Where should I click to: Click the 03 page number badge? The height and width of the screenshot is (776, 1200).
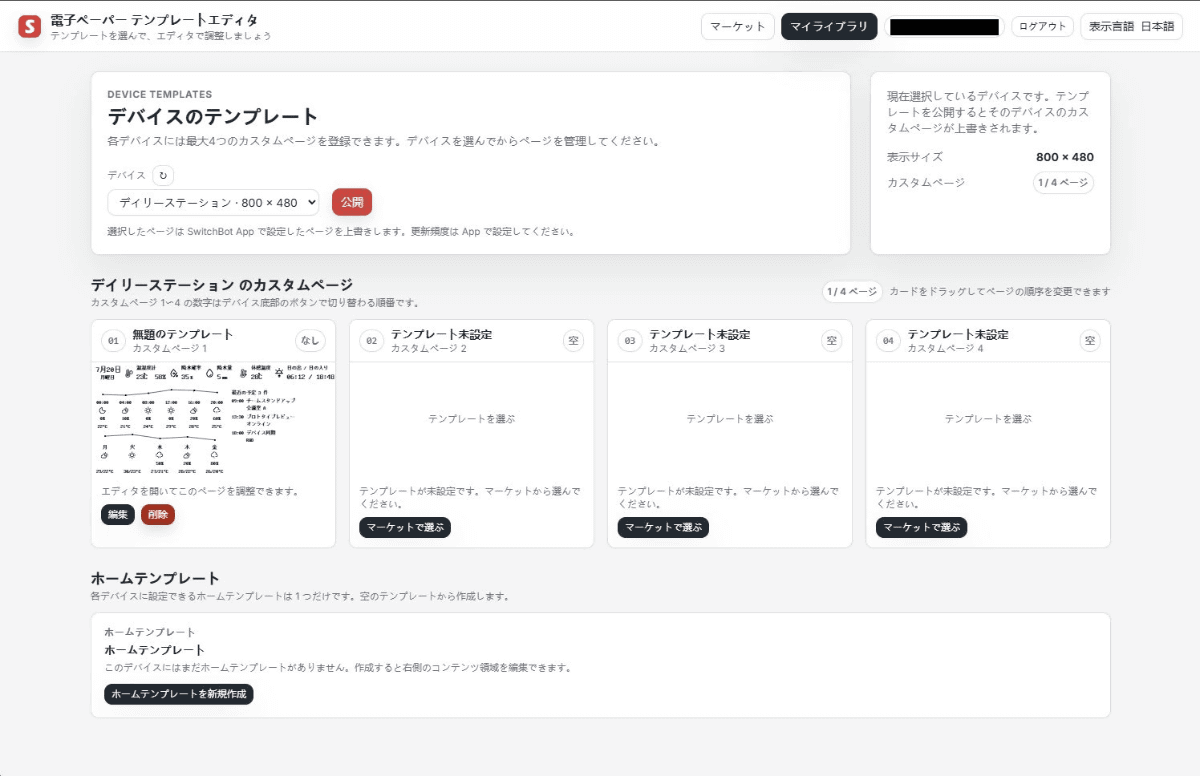[630, 341]
